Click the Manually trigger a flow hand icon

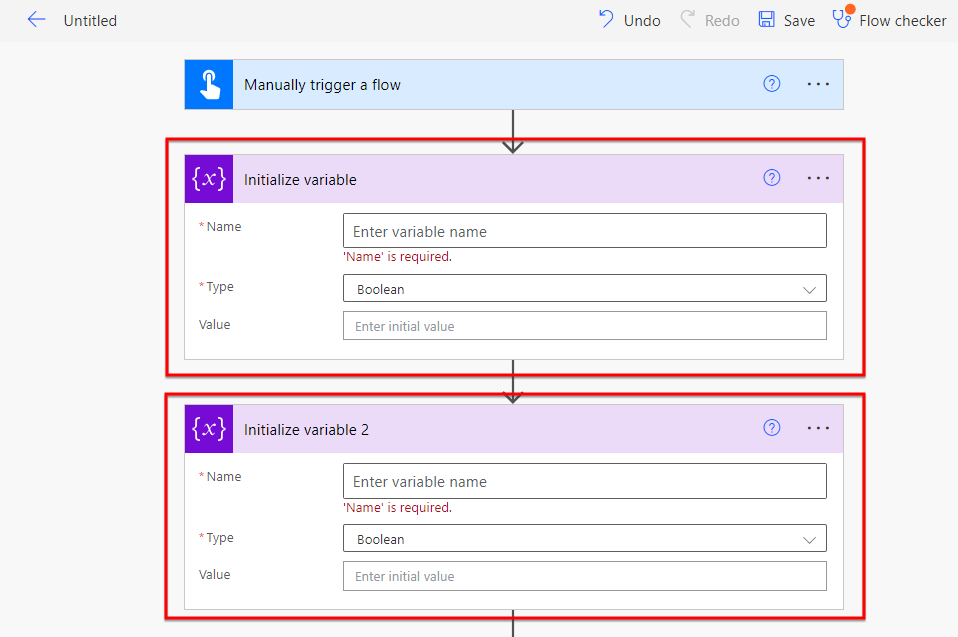pyautogui.click(x=208, y=85)
